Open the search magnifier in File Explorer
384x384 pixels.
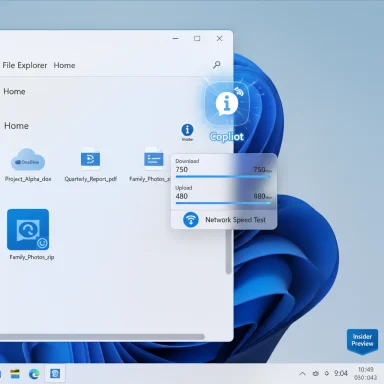(217, 65)
